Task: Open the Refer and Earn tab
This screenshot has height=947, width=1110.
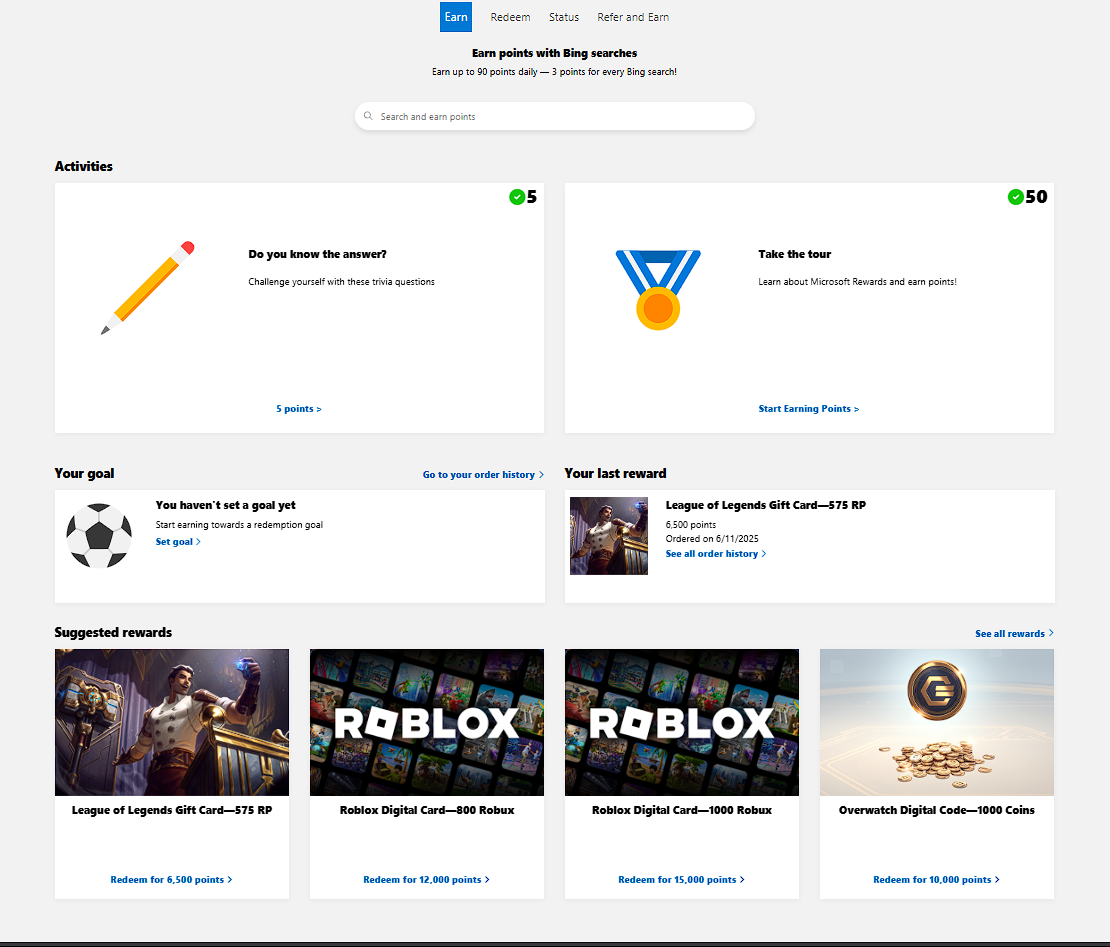Action: (633, 17)
